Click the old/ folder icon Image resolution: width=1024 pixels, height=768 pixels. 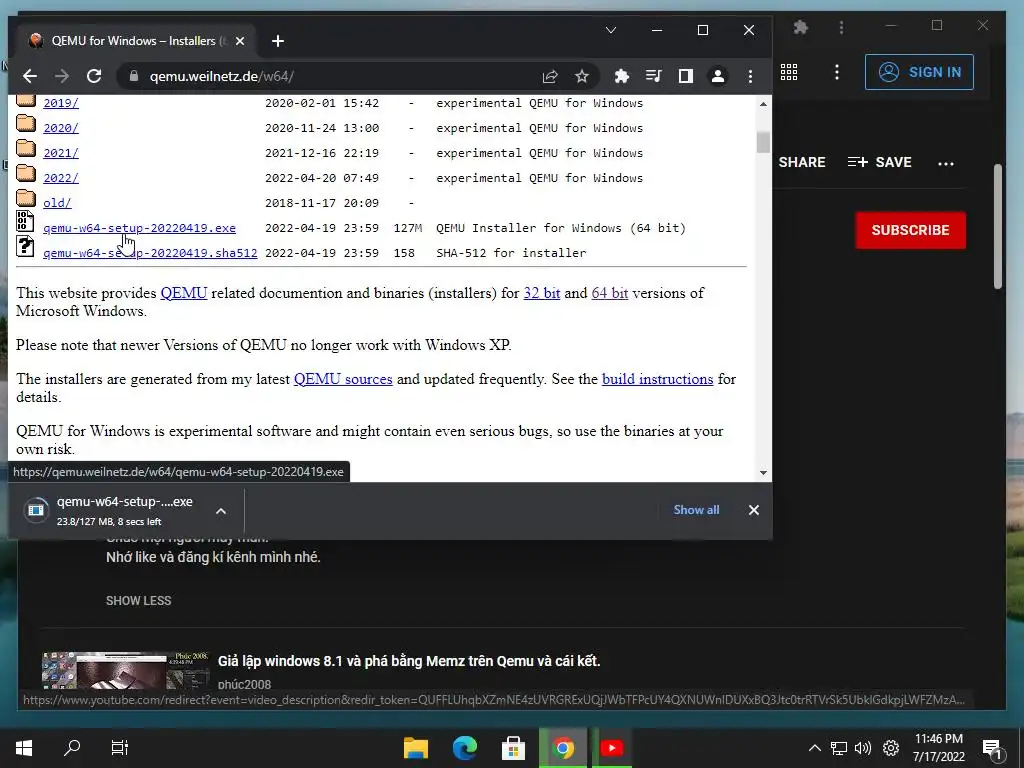[x=25, y=198]
